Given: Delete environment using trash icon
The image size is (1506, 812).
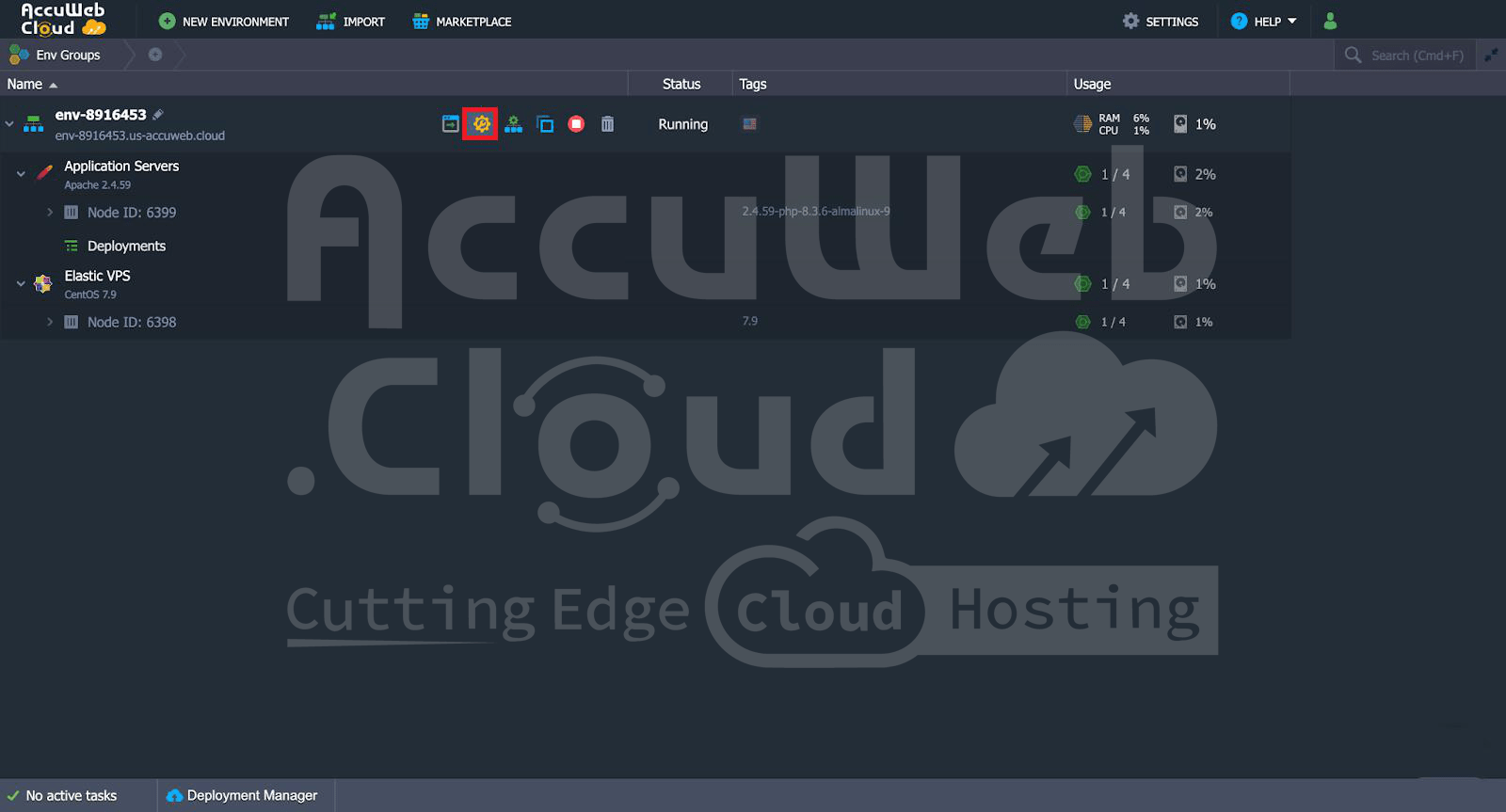Looking at the screenshot, I should pos(607,124).
